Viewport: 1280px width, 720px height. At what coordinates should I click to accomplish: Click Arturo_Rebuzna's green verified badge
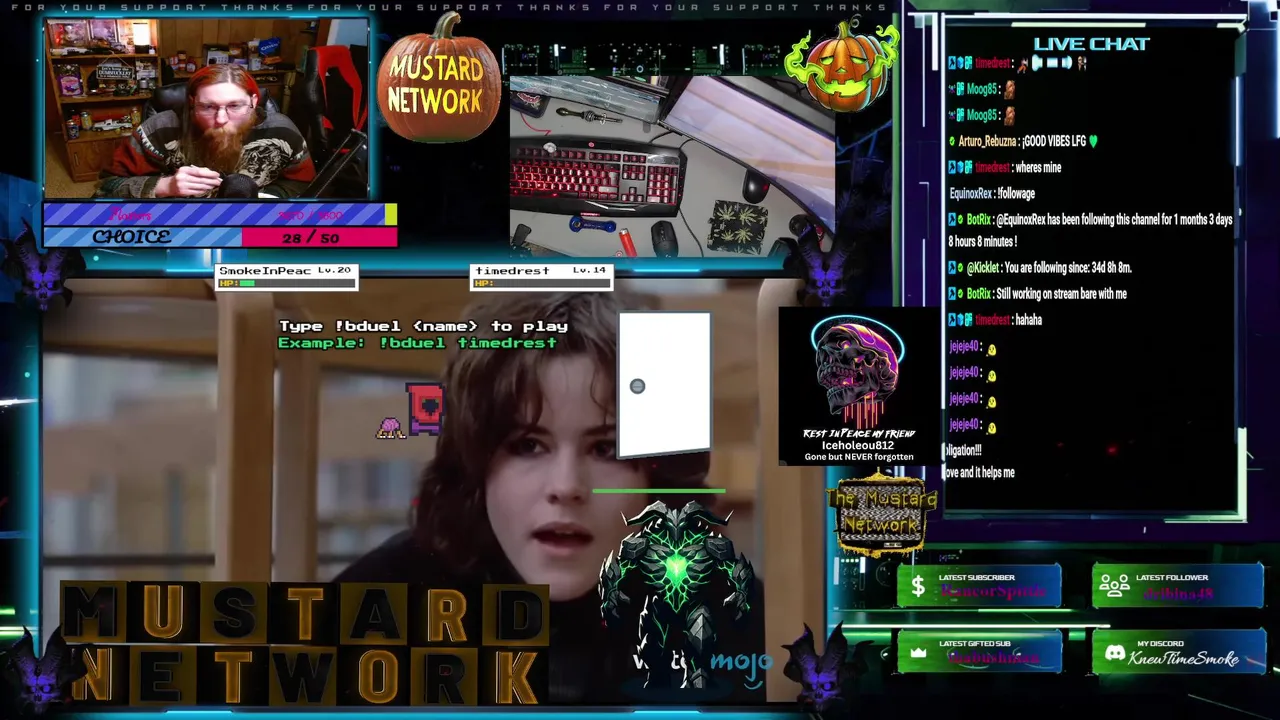952,141
